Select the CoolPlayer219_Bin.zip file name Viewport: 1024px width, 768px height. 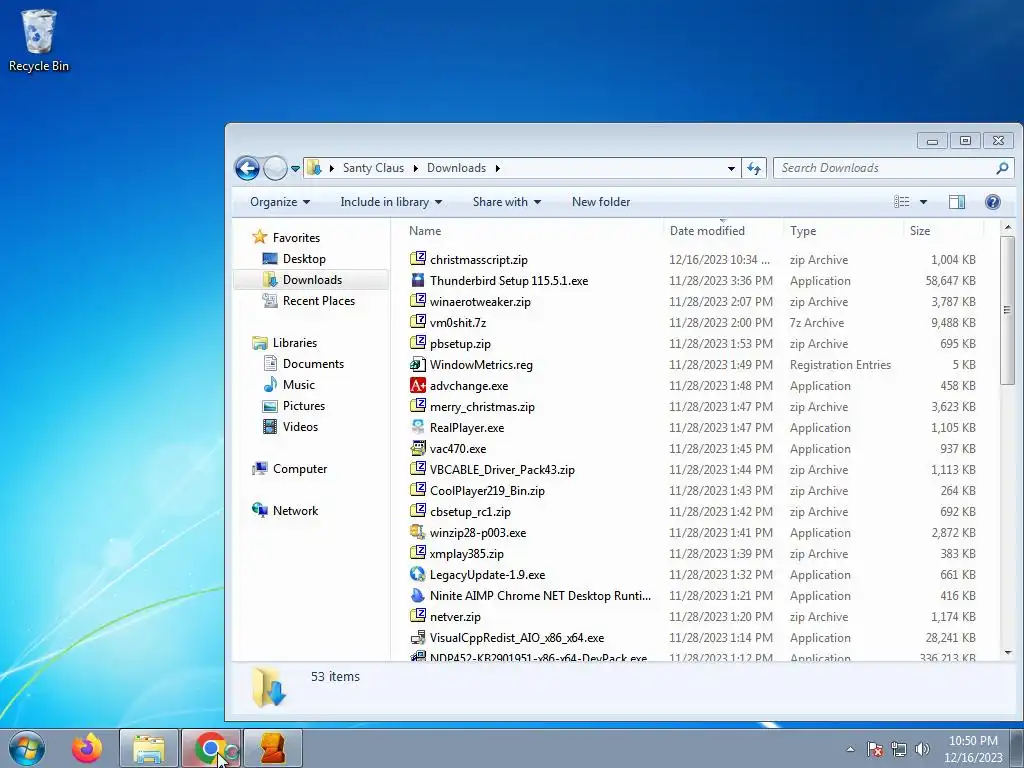(x=487, y=490)
